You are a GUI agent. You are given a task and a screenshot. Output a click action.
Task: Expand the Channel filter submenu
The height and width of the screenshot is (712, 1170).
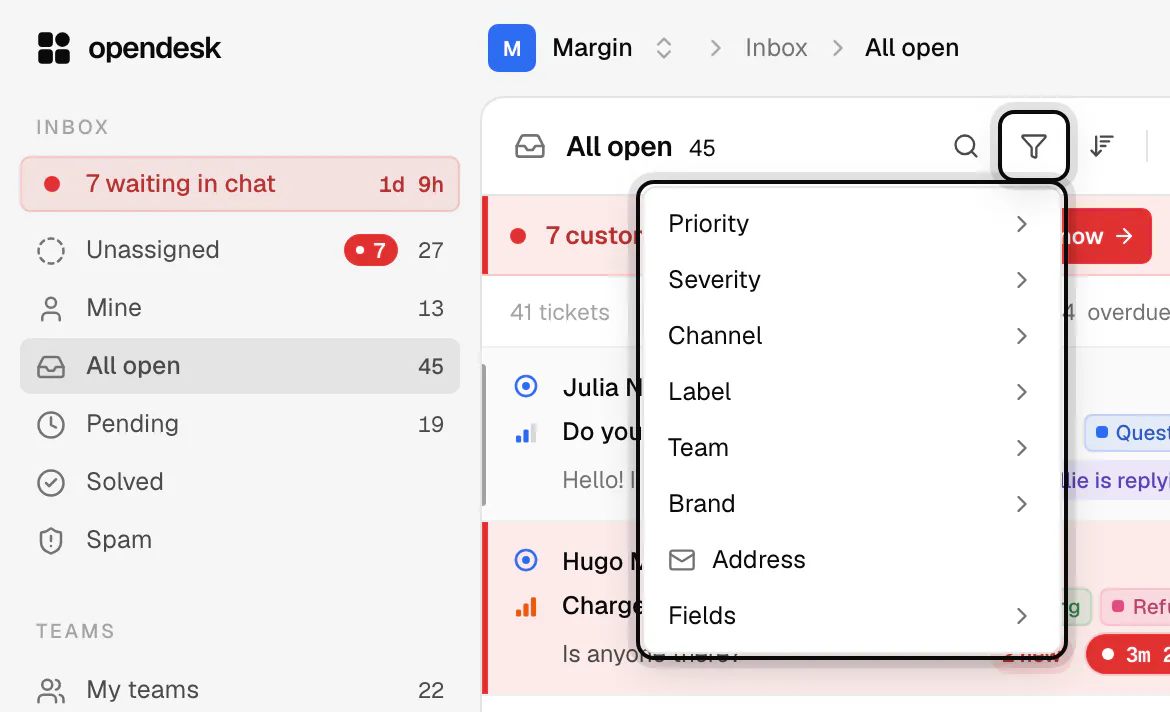[851, 336]
